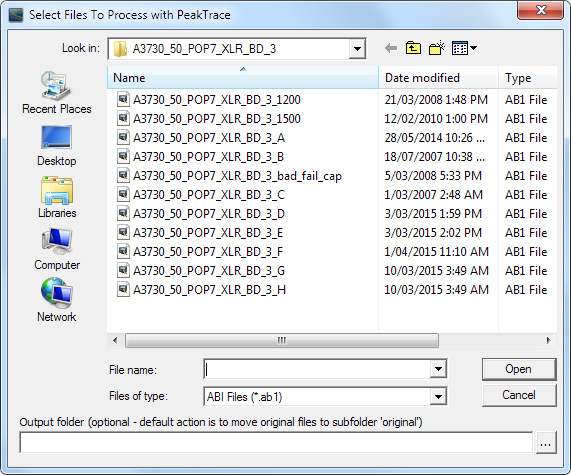Sort files by Date modified column
571x475 pixels.
pos(438,77)
